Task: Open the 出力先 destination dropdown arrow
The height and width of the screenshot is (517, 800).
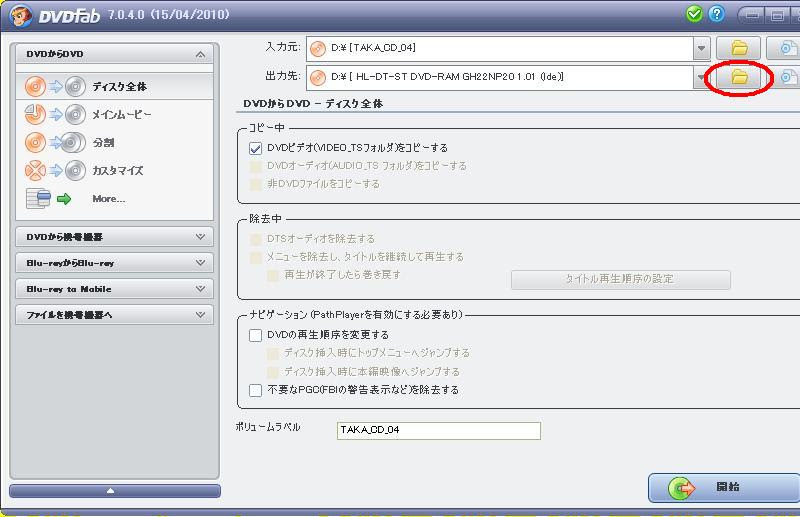Action: [x=702, y=78]
